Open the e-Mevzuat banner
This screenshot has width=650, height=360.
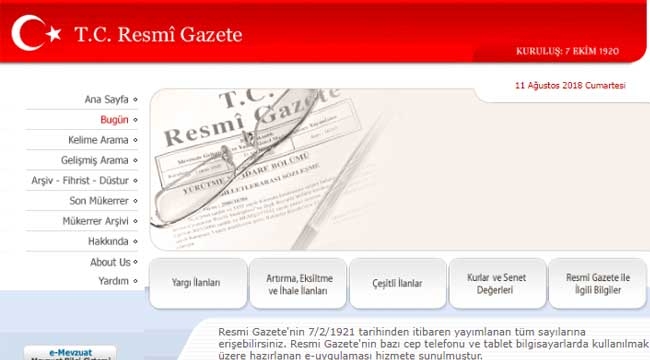coord(70,353)
